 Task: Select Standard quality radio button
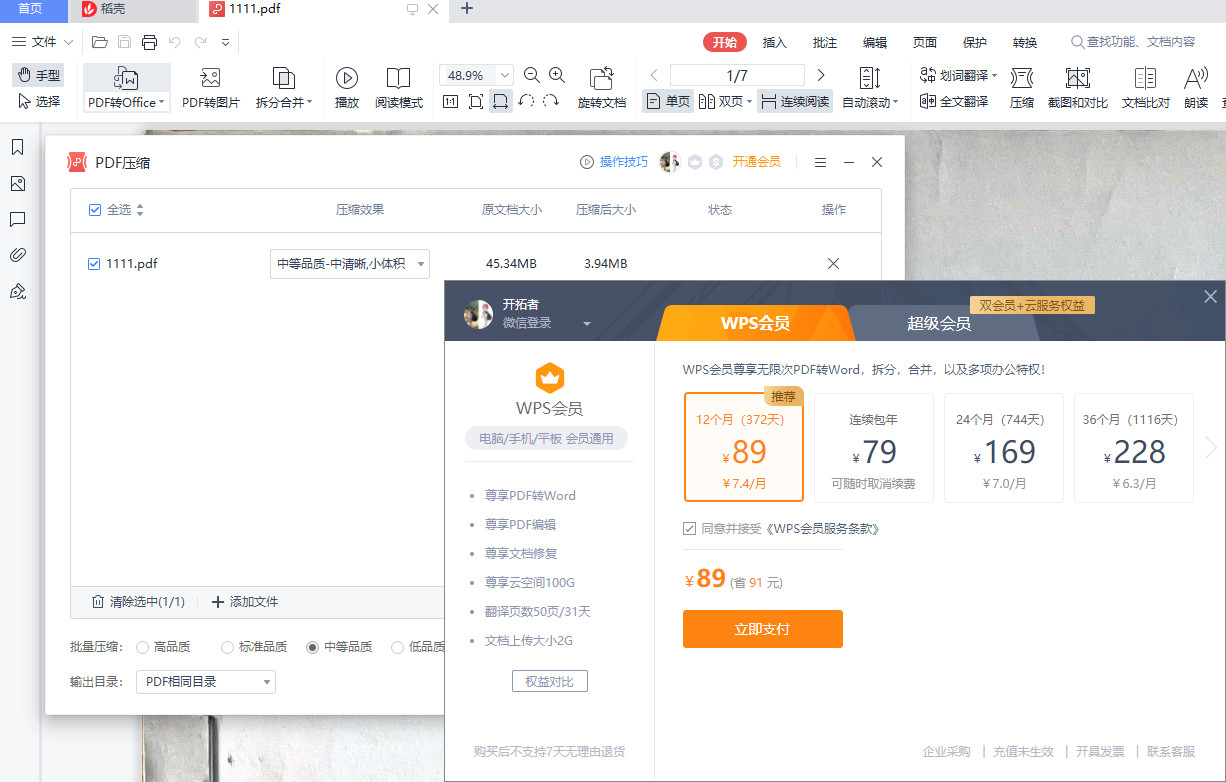coord(227,647)
